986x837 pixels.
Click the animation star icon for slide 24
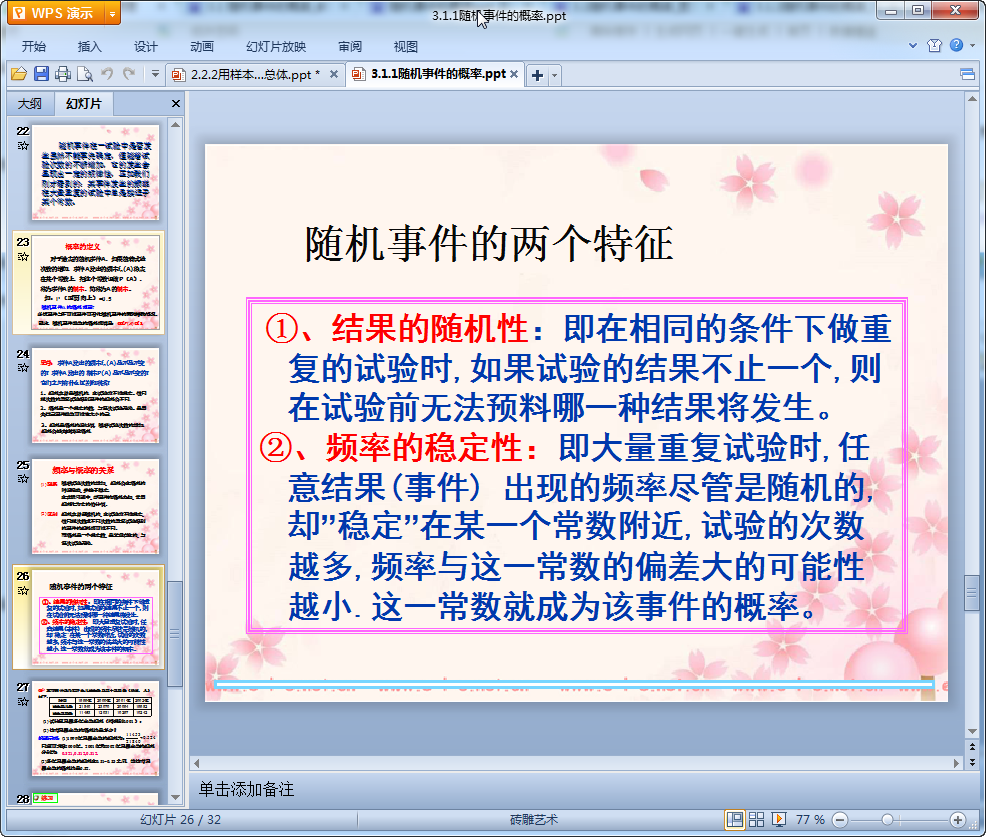click(23, 368)
